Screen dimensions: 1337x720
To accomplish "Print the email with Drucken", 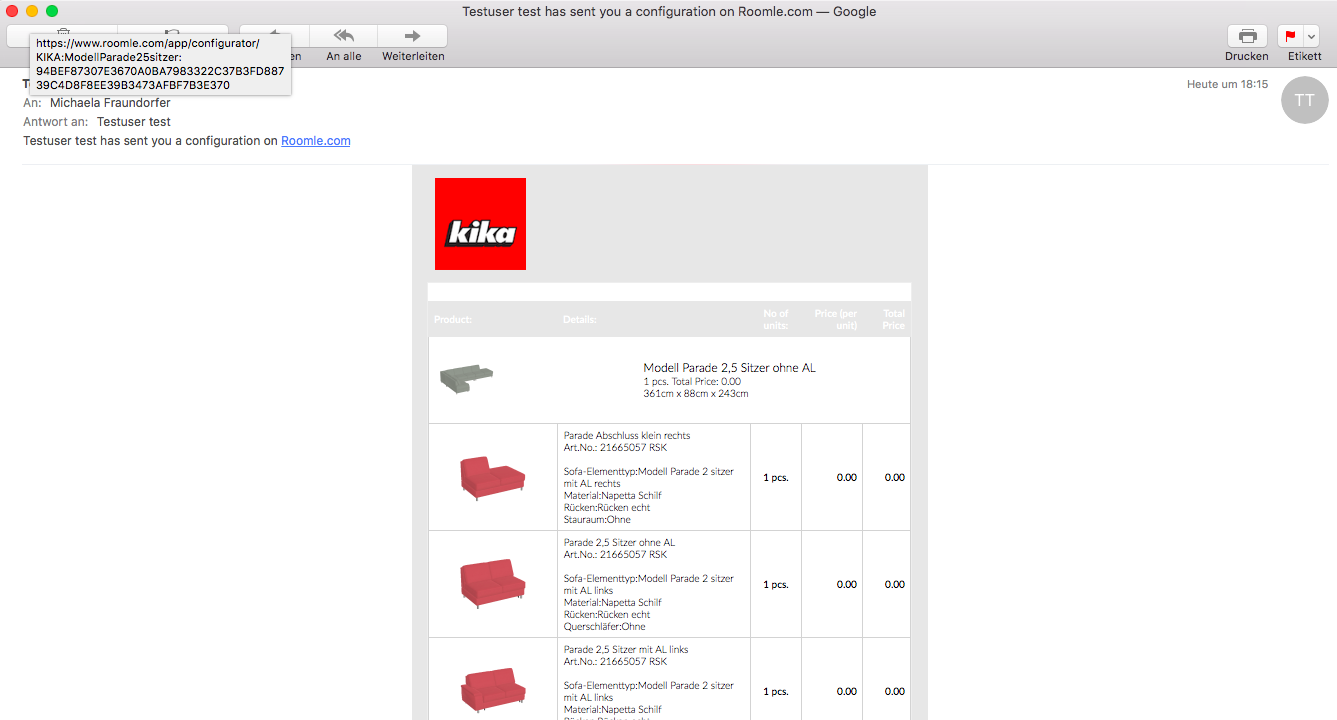I will click(1247, 36).
